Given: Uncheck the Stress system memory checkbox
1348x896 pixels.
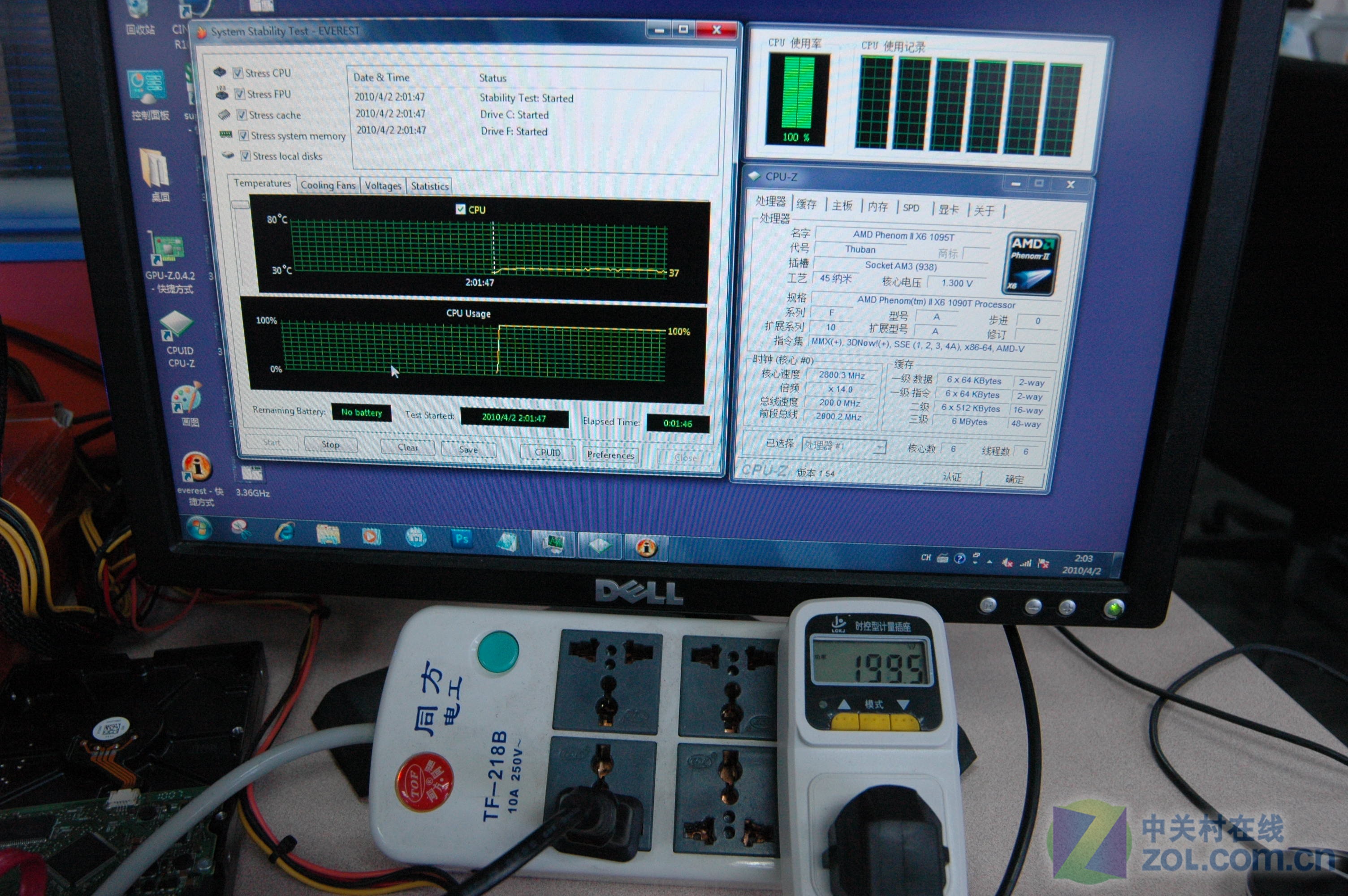Looking at the screenshot, I should click(243, 135).
